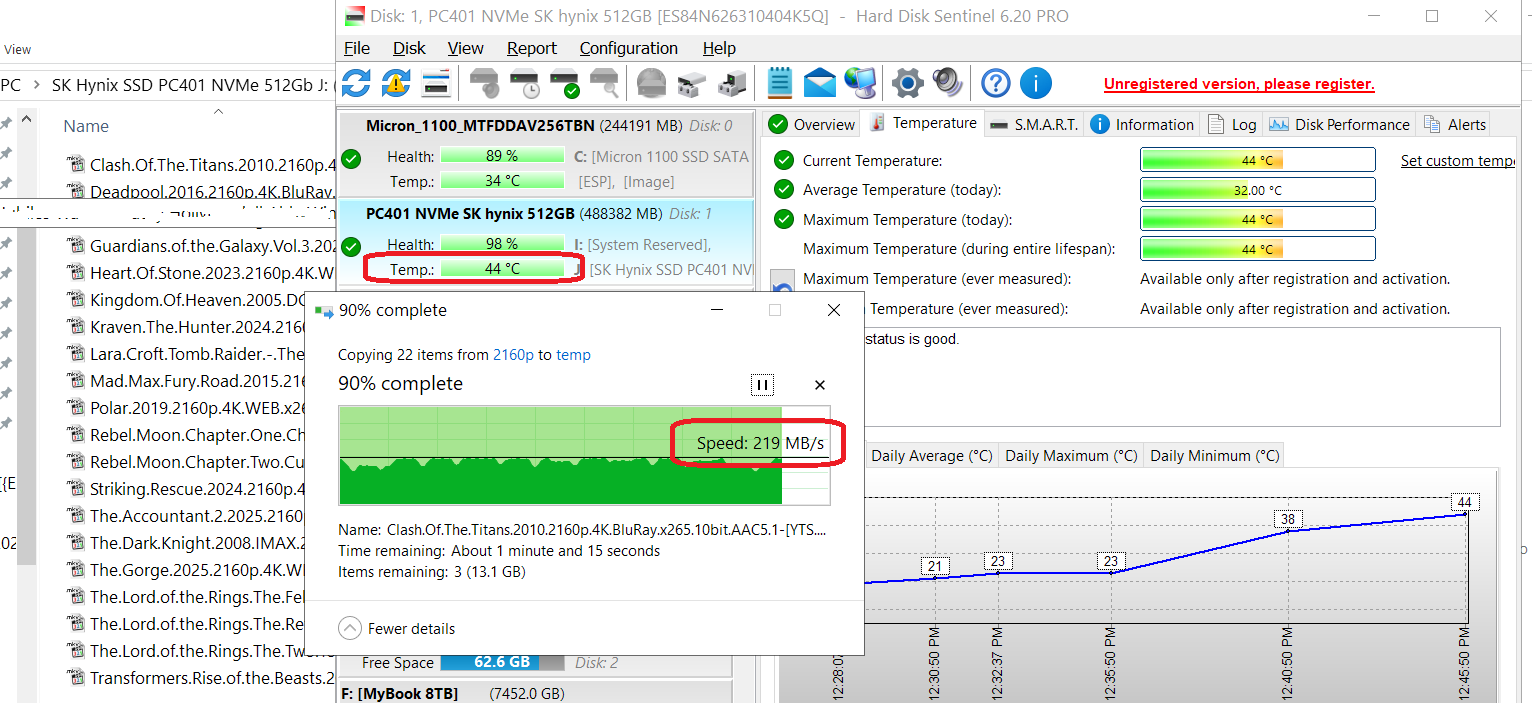Click green status check icon of Micron_1100 disk
This screenshot has width=1532, height=703.
(x=351, y=158)
